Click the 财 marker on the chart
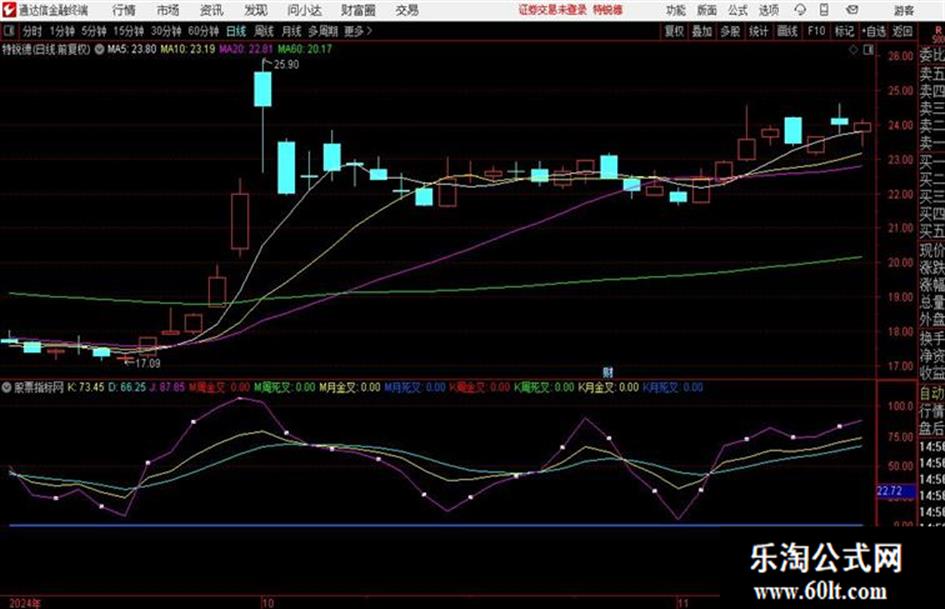The width and height of the screenshot is (945, 609). coord(608,372)
